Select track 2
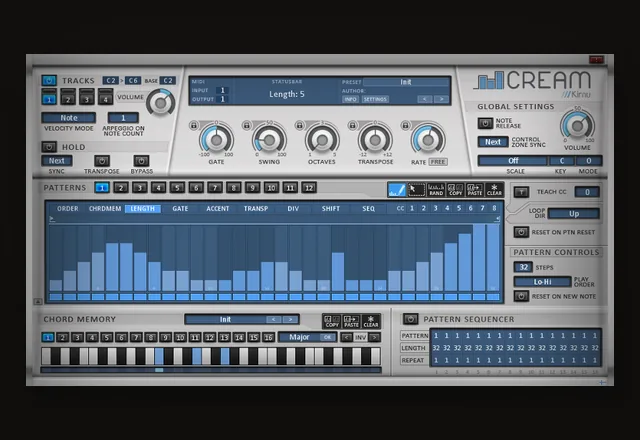 pyautogui.click(x=68, y=99)
